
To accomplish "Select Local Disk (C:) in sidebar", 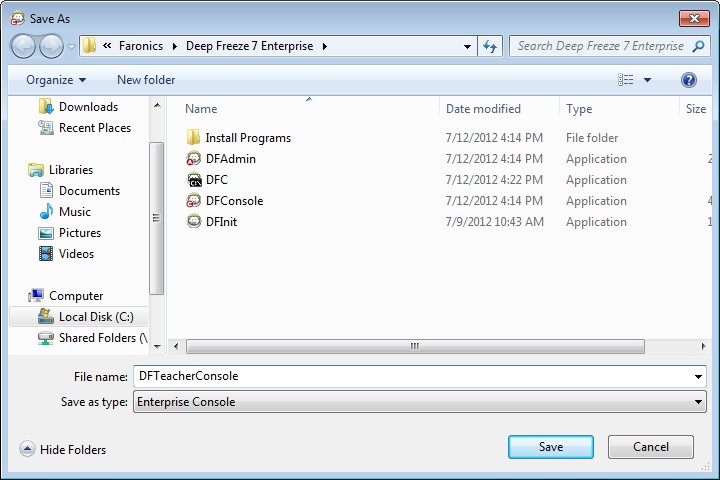I will coord(96,317).
